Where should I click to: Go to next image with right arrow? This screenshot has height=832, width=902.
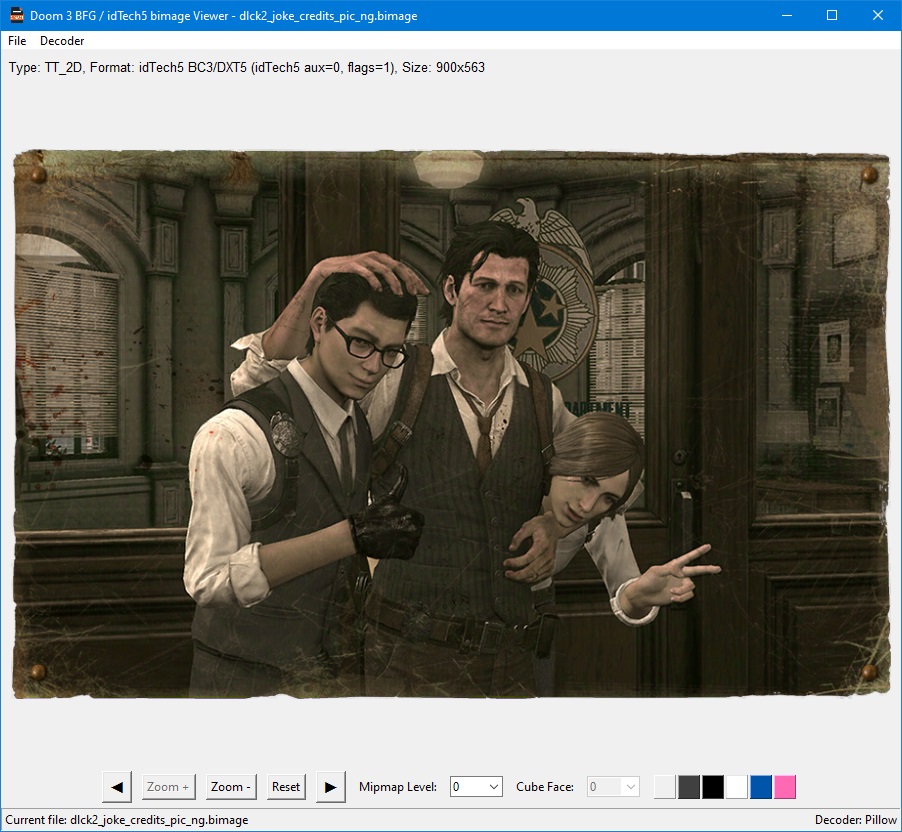331,787
